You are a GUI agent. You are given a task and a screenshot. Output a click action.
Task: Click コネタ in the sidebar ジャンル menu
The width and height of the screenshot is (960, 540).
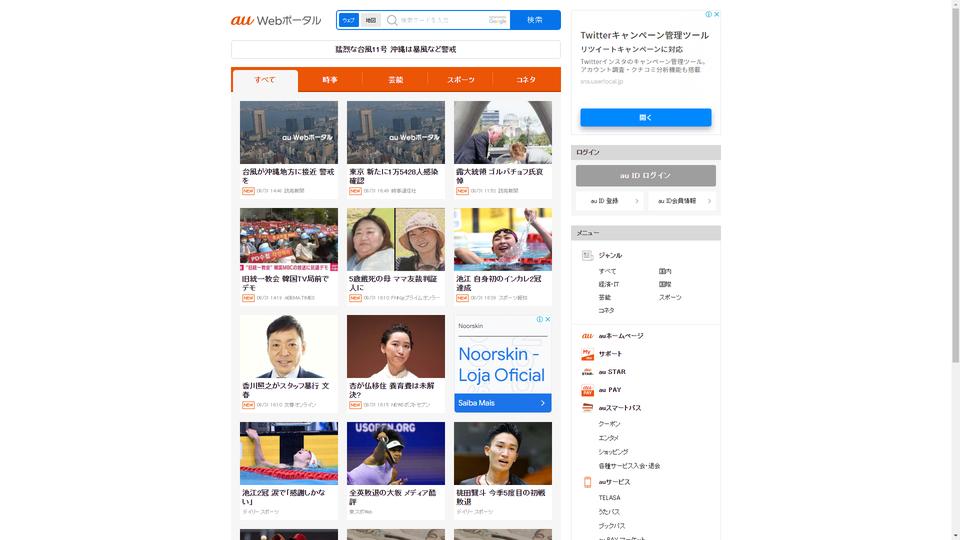606,310
